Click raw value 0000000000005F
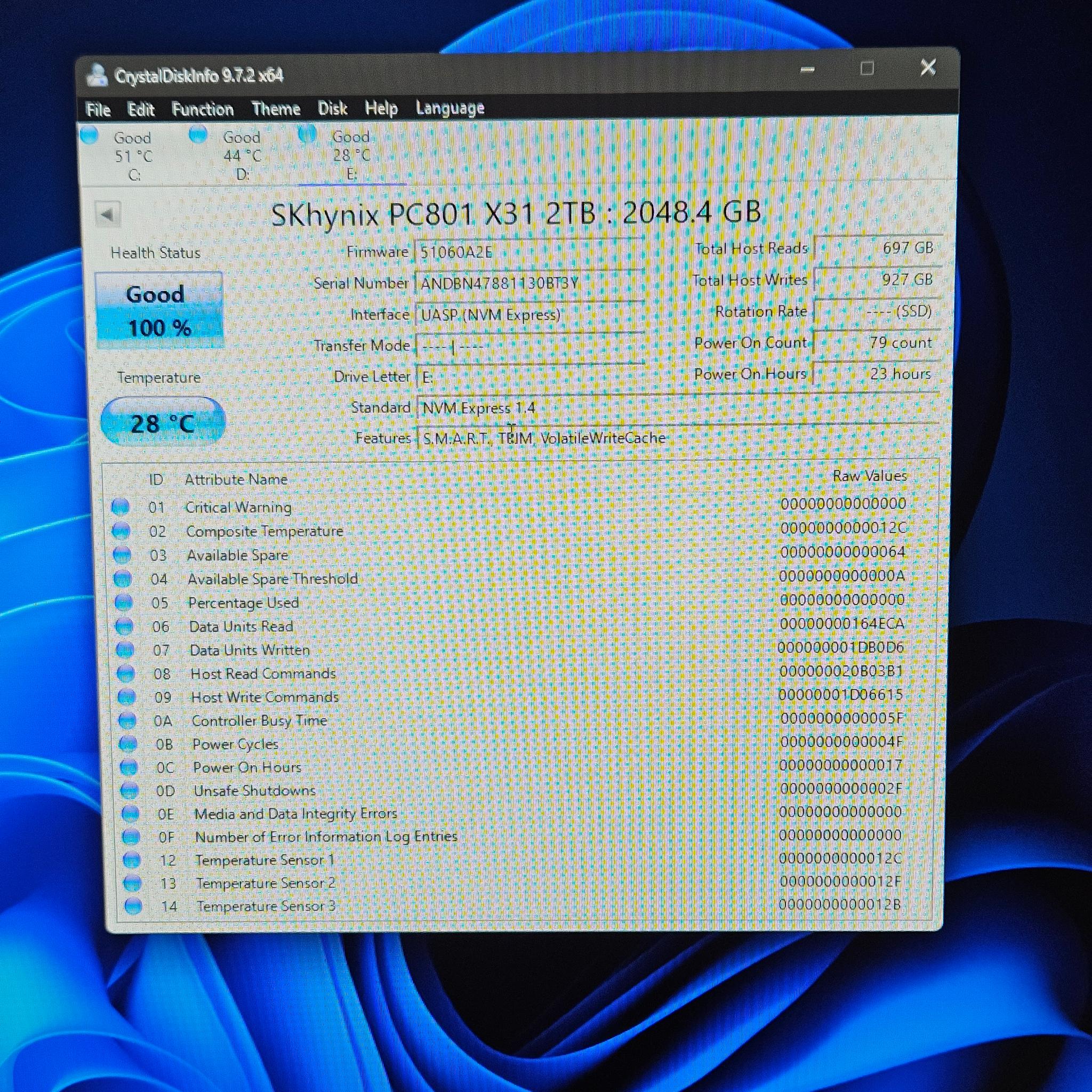This screenshot has width=1092, height=1092. click(x=841, y=718)
